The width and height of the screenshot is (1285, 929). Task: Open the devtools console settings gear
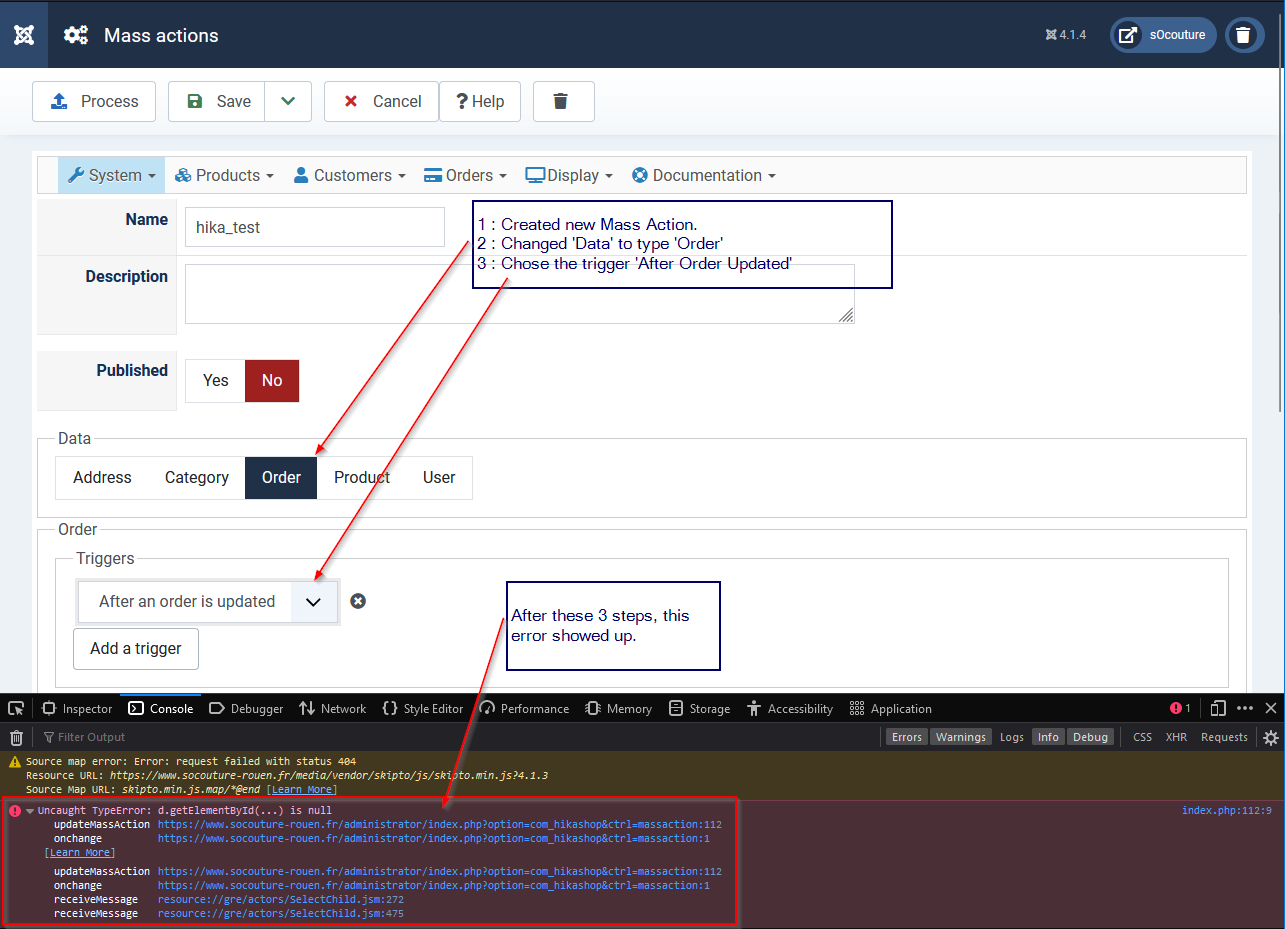(x=1270, y=737)
